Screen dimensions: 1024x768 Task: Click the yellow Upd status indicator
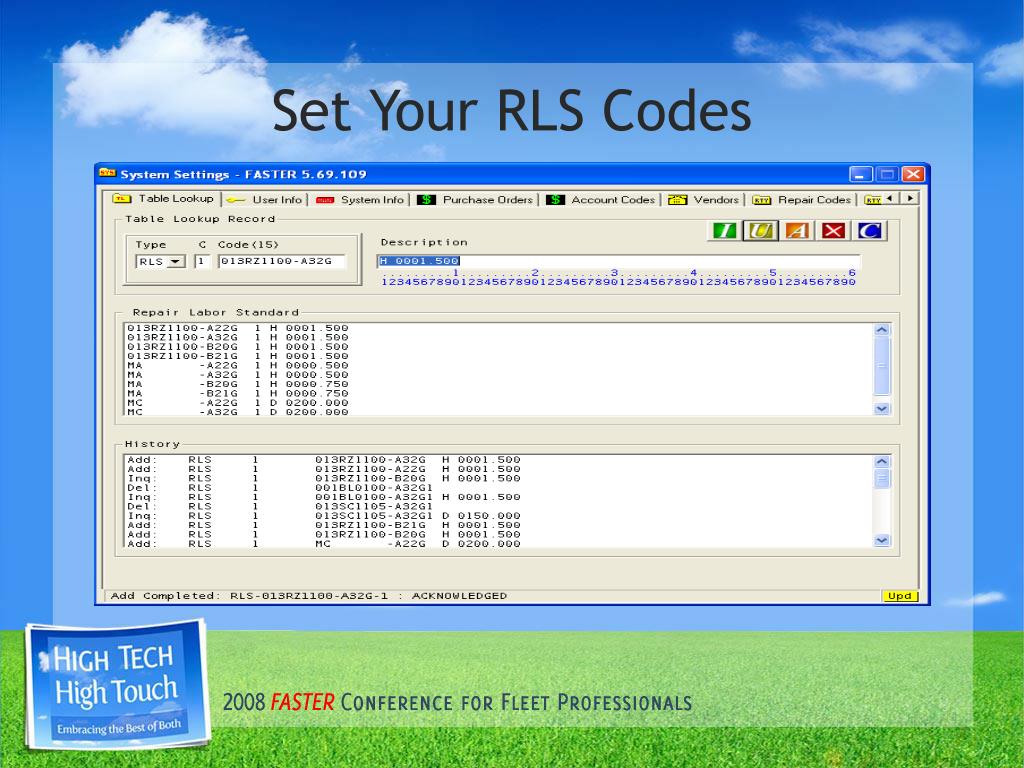point(899,596)
